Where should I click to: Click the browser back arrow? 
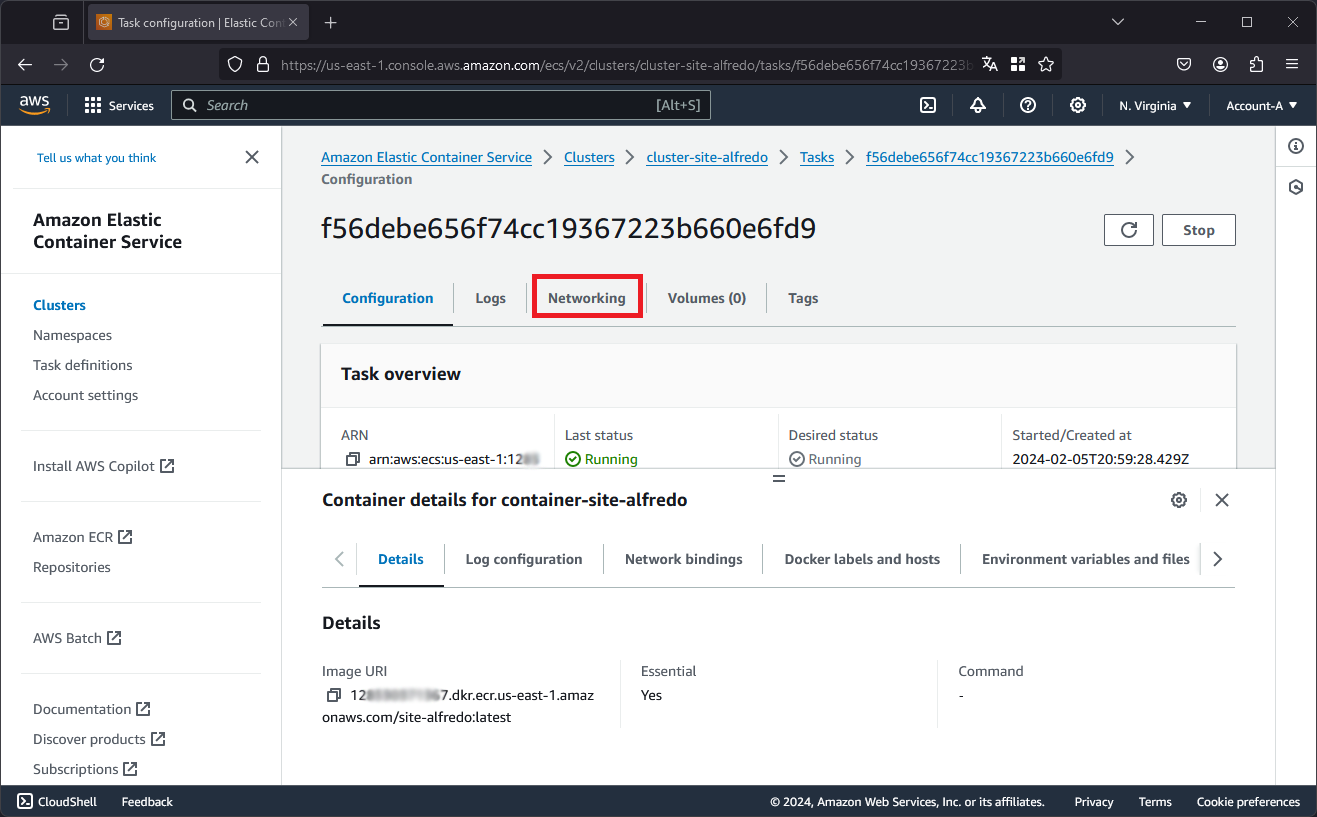[x=25, y=64]
